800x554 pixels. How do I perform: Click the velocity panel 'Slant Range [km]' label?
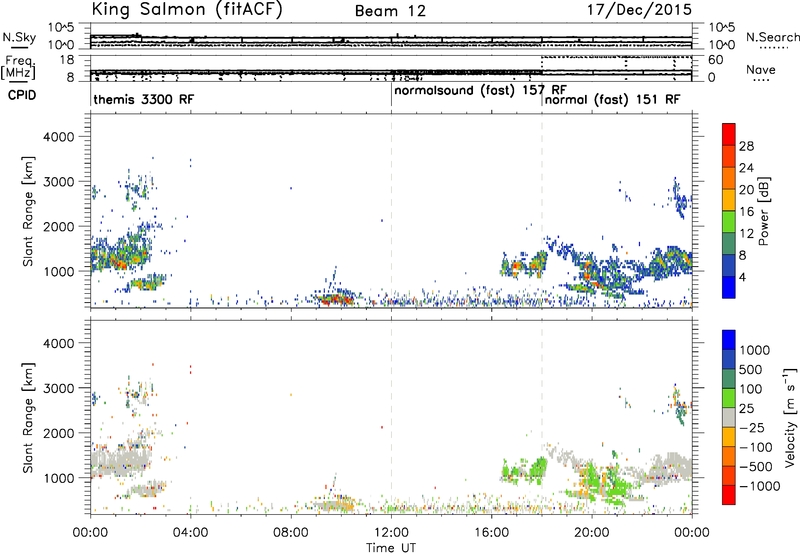[28, 418]
